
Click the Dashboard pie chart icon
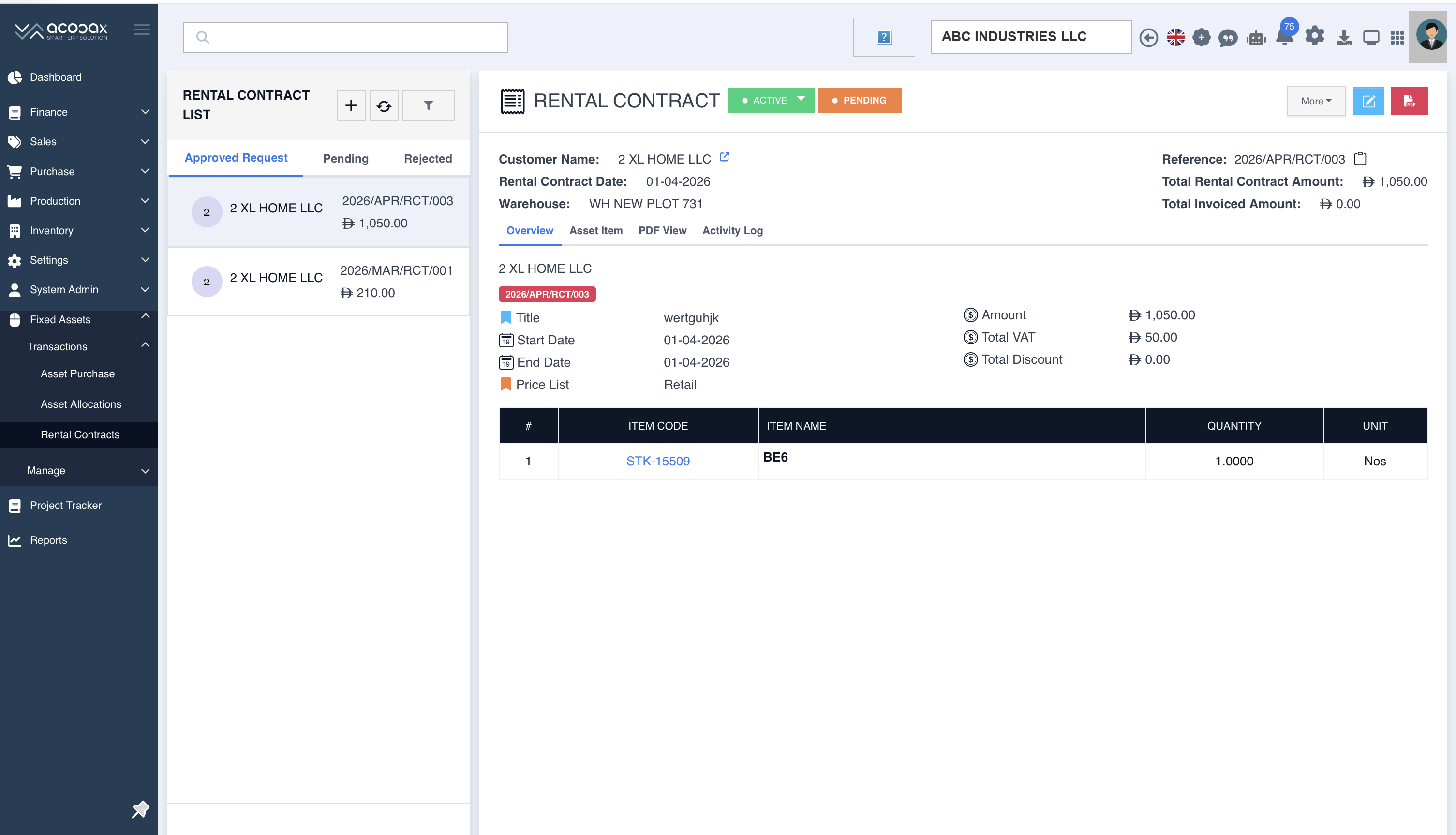pos(15,77)
